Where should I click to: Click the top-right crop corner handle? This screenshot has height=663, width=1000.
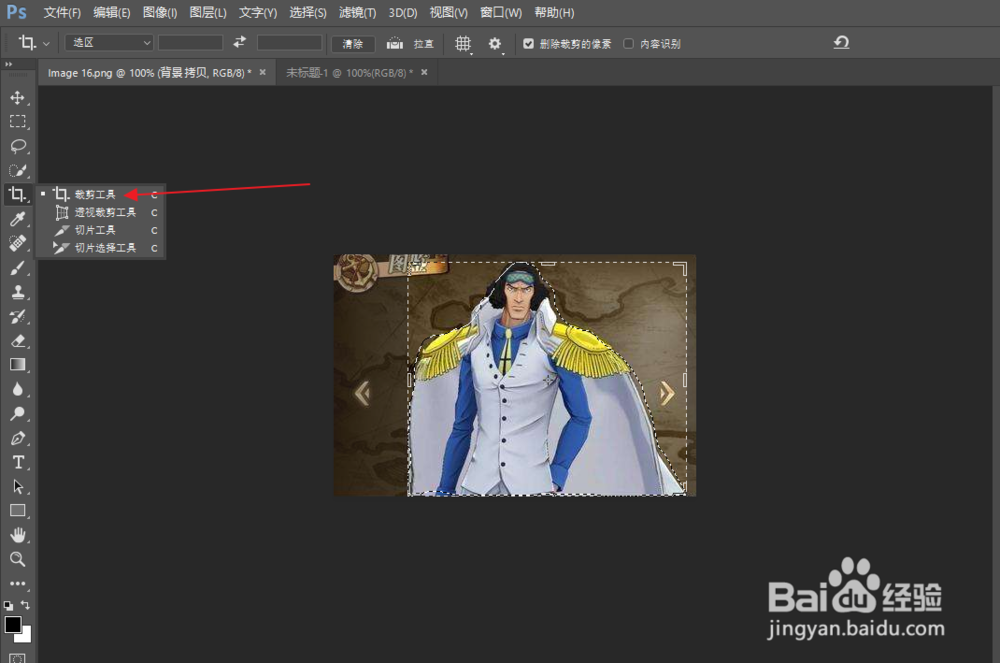(682, 267)
